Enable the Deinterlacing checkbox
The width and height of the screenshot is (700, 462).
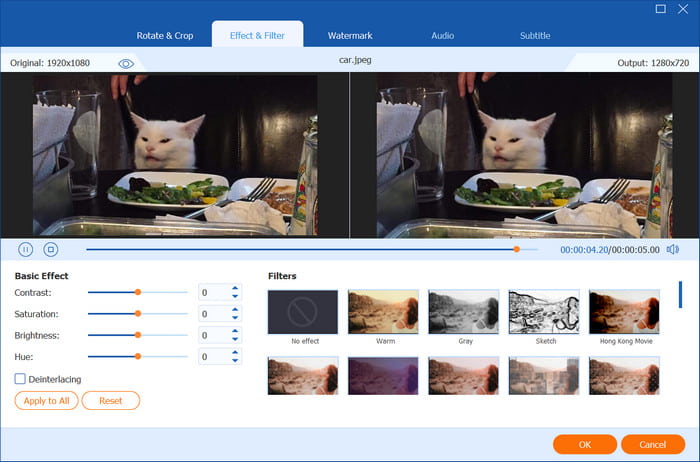(x=20, y=379)
